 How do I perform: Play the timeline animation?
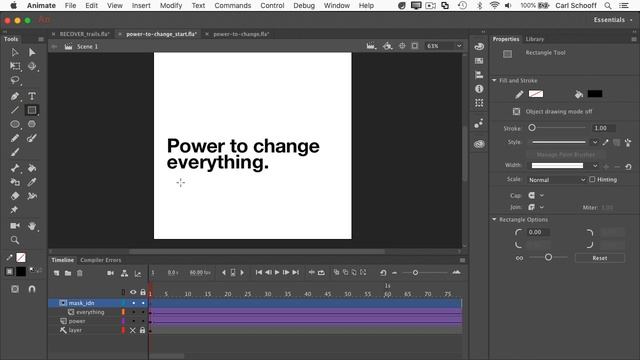pyautogui.click(x=277, y=273)
